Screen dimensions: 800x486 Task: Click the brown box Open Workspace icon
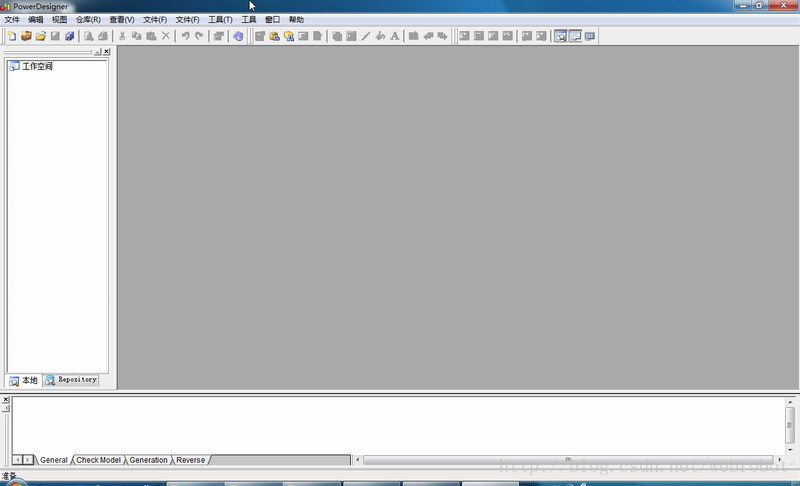pos(26,36)
